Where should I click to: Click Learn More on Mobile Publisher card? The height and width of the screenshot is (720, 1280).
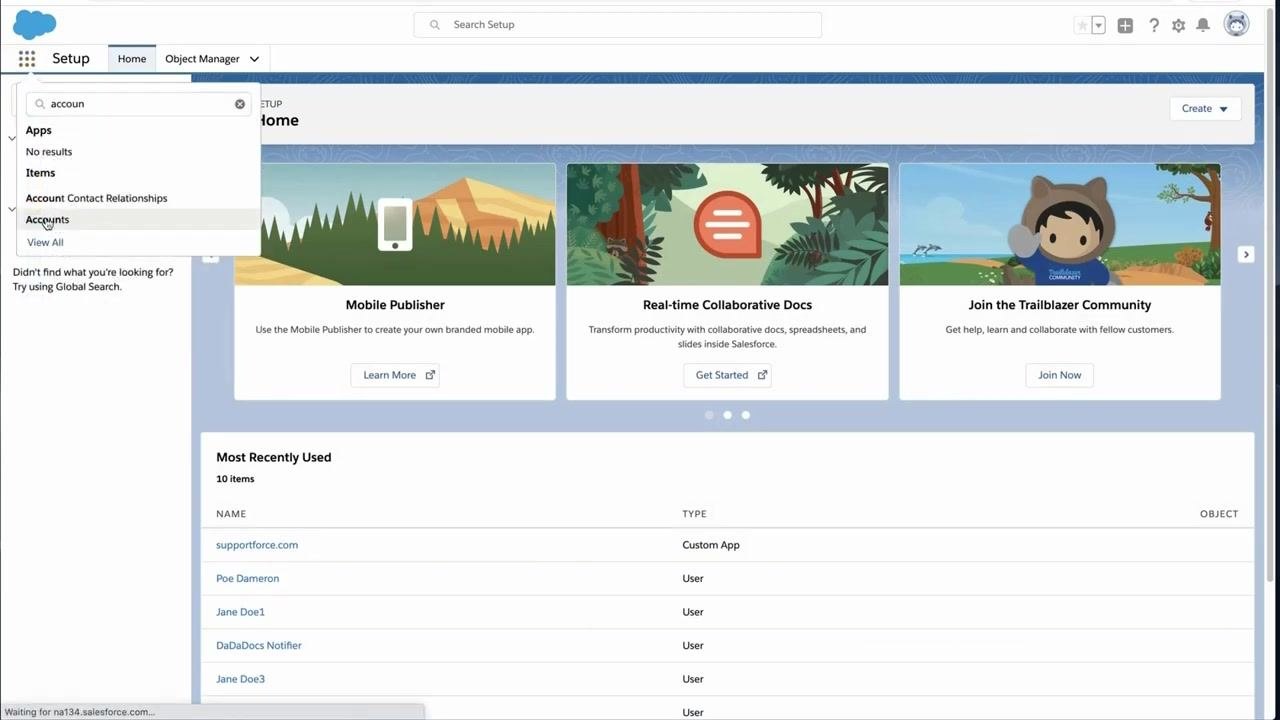pos(395,375)
